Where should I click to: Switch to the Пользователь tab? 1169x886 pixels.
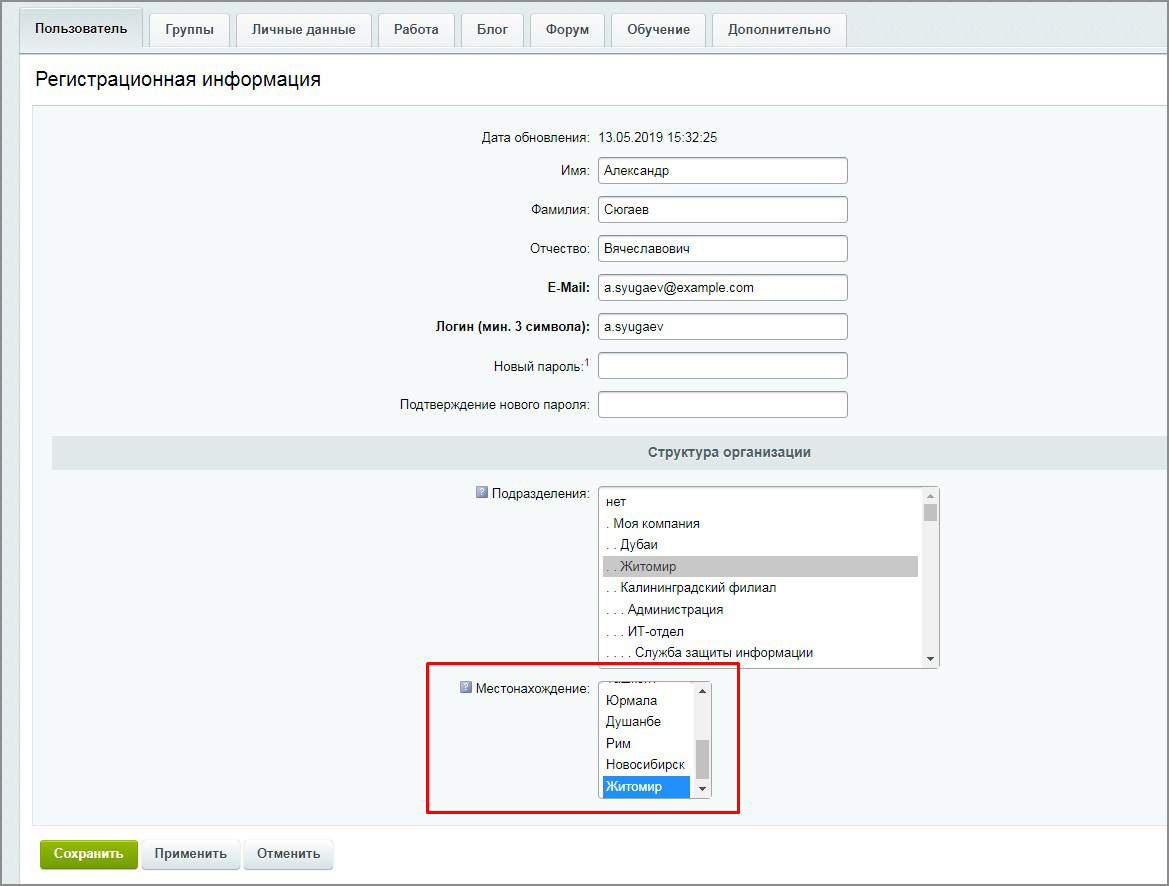(x=81, y=28)
